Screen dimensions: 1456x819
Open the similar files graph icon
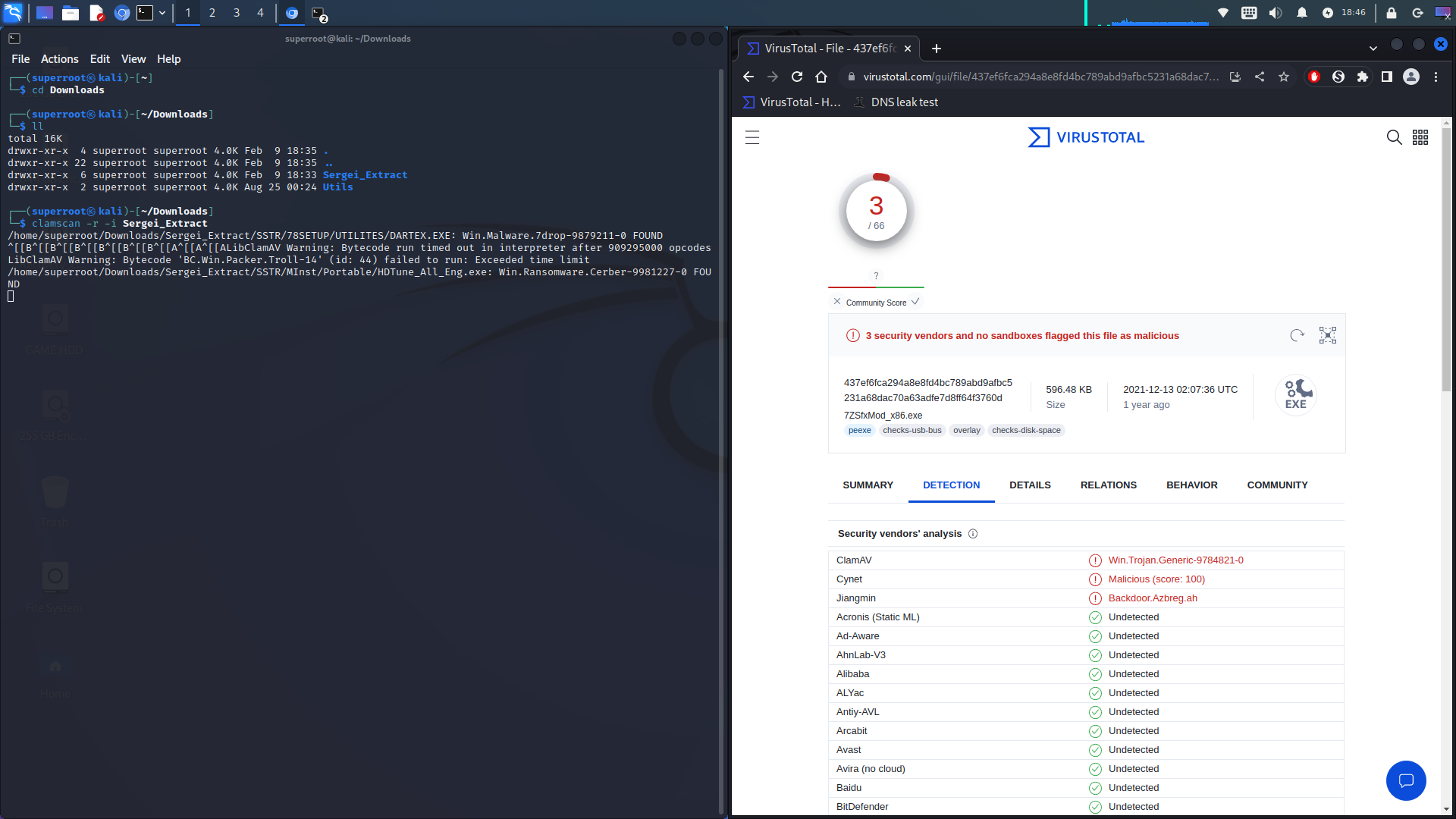point(1328,335)
